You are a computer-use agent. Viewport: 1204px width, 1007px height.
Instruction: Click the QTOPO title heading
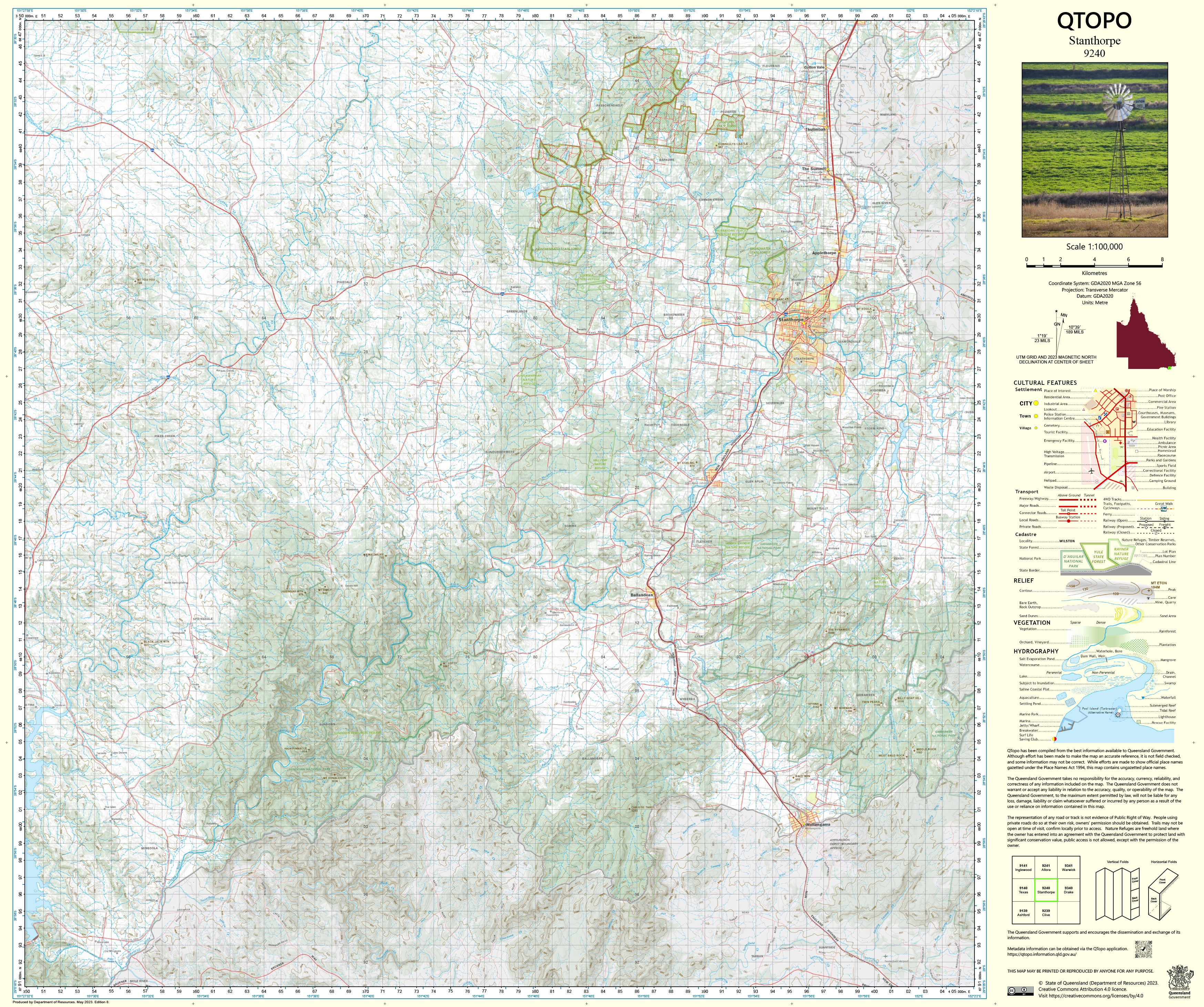[x=1094, y=21]
